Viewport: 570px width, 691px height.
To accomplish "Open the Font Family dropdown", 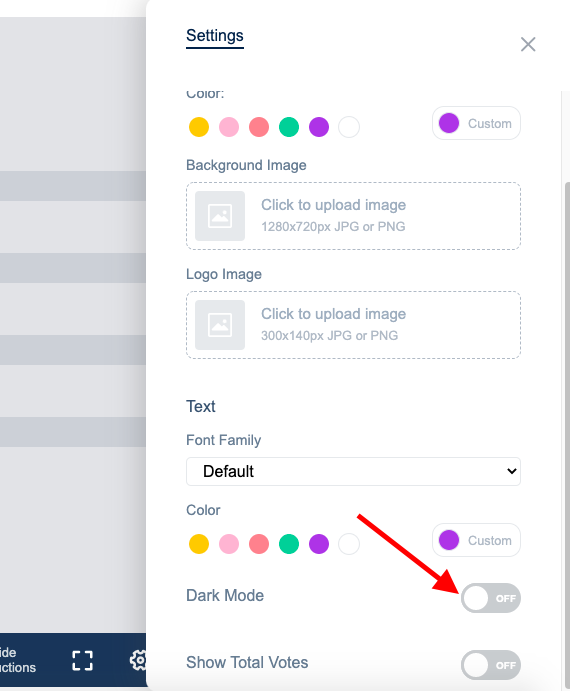I will pos(353,472).
